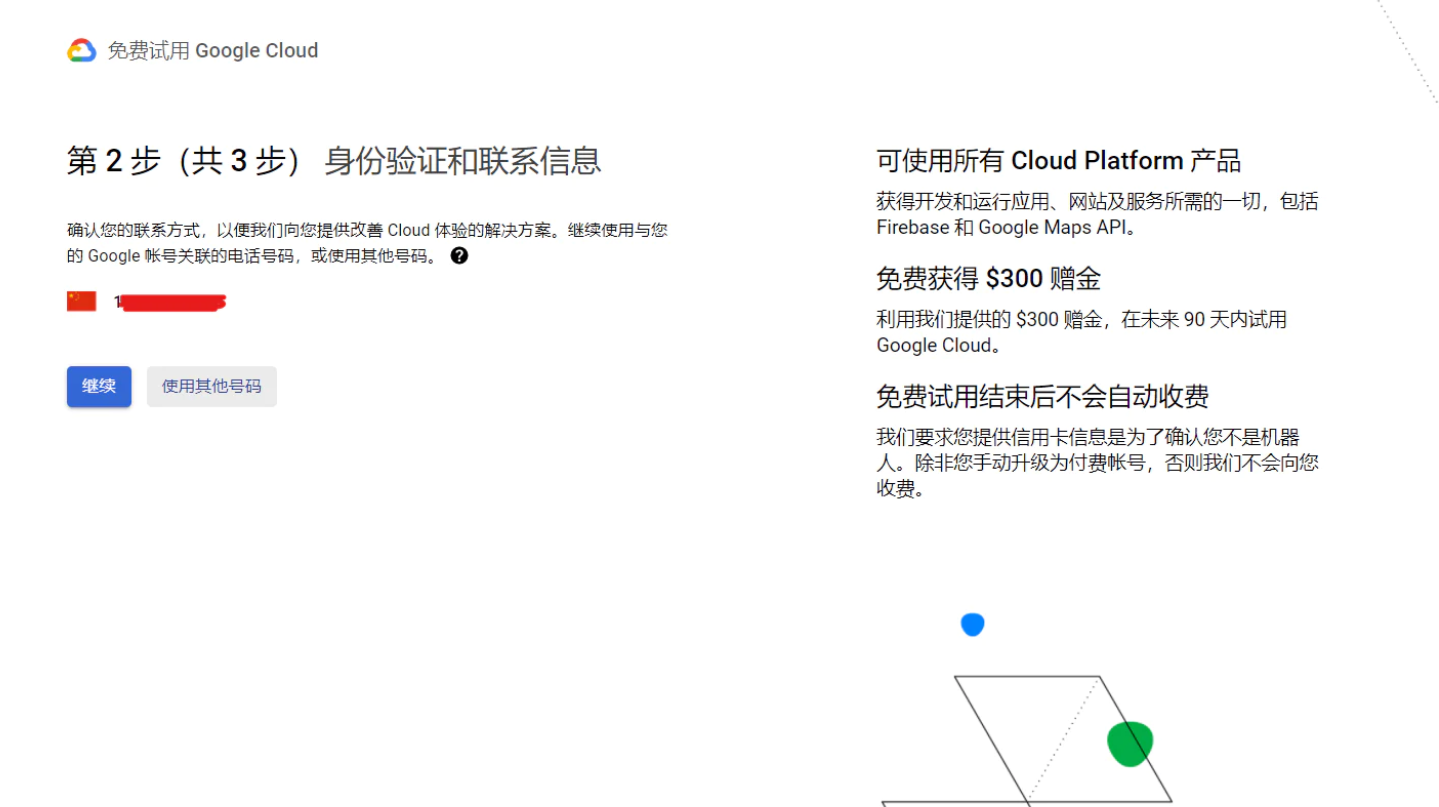Click the 90 天内试用 Google Cloud paragraph

(x=1080, y=332)
